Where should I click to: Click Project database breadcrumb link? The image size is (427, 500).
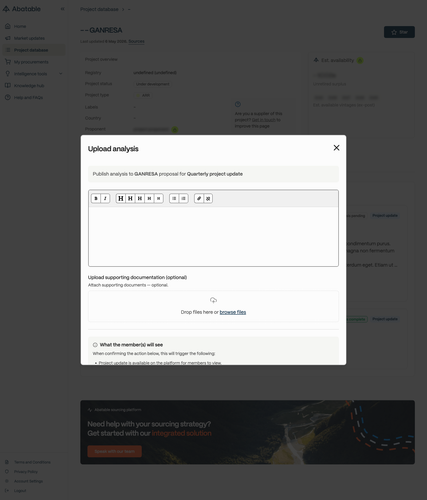coord(99,9)
